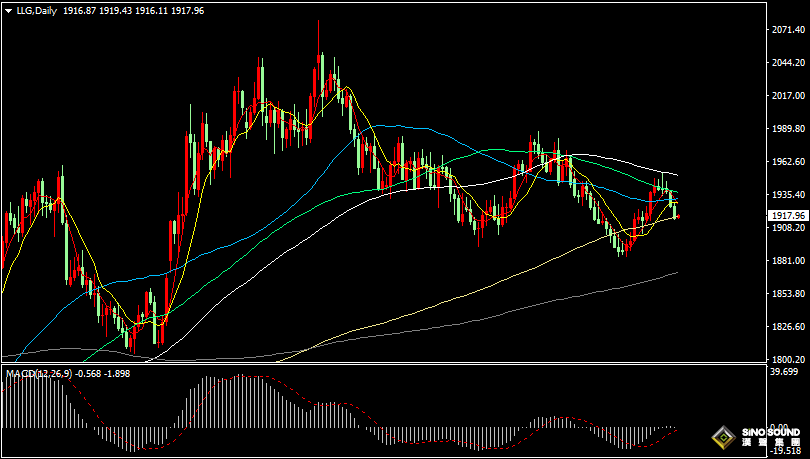The image size is (810, 459).
Task: Click the 2044.20 price axis label
Action: coord(789,63)
